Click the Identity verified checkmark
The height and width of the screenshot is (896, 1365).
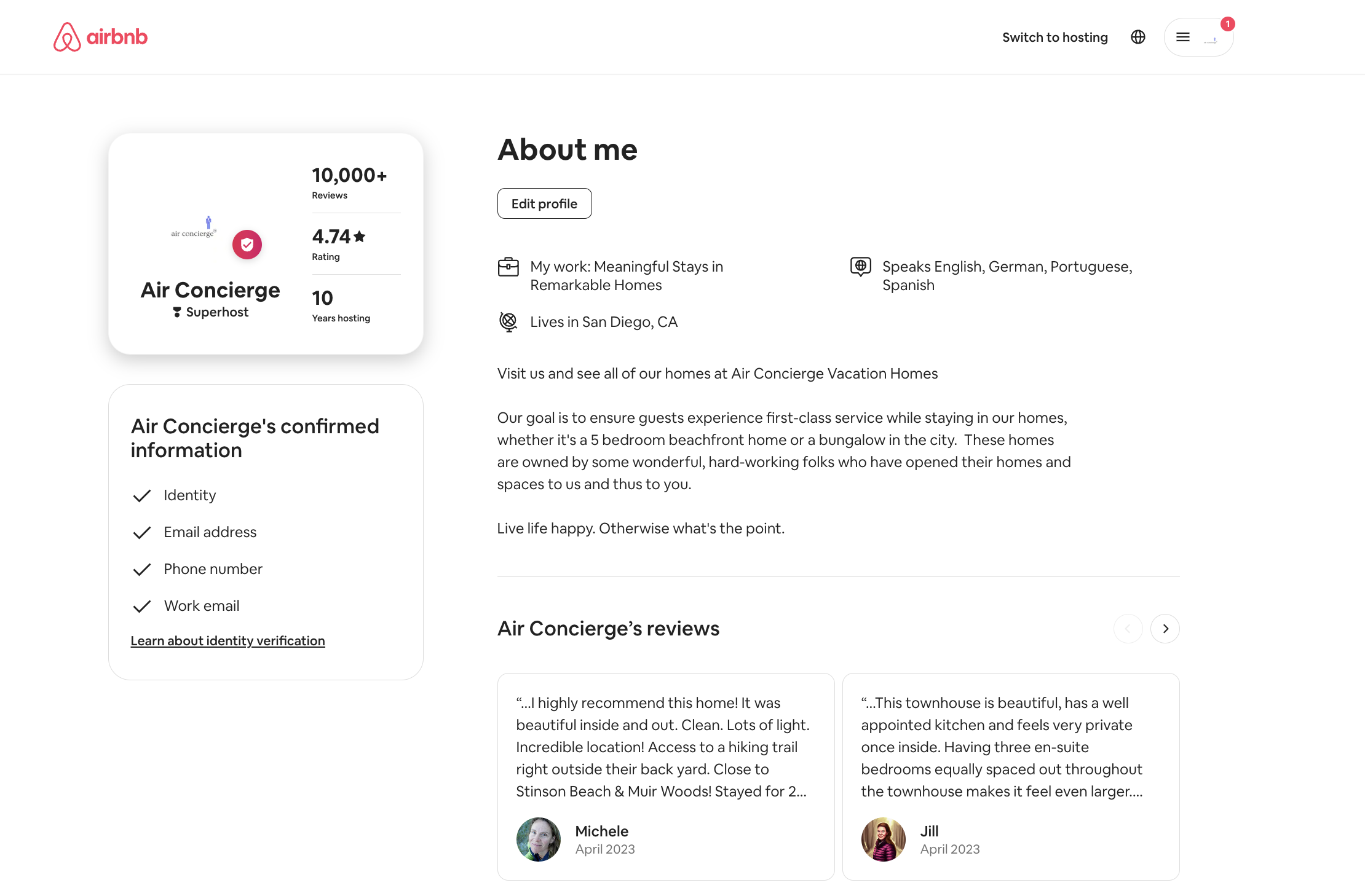tap(142, 495)
